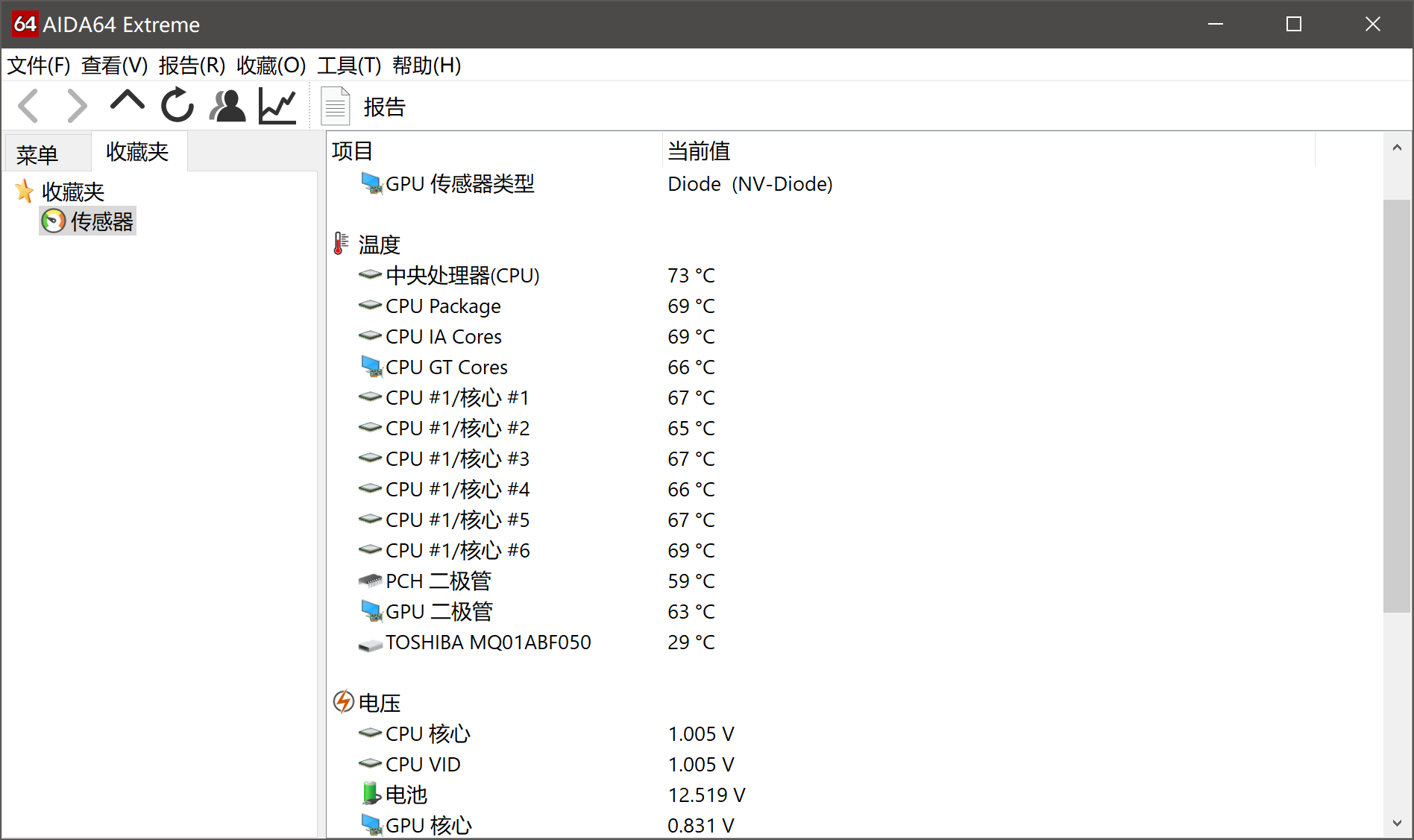Click the CPU Package chip icon

(x=370, y=306)
